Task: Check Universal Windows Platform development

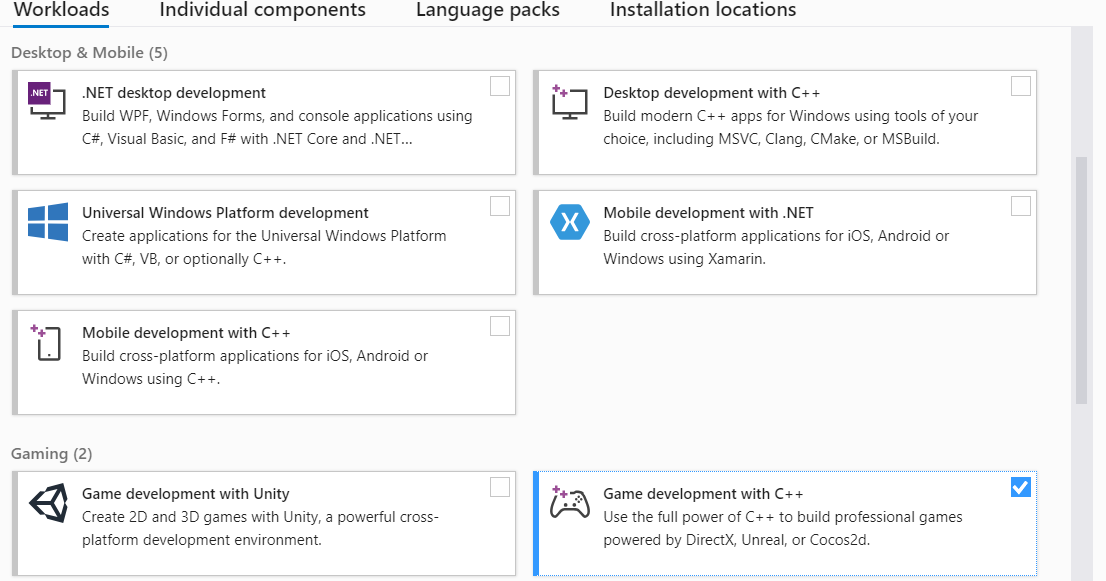Action: tap(499, 206)
